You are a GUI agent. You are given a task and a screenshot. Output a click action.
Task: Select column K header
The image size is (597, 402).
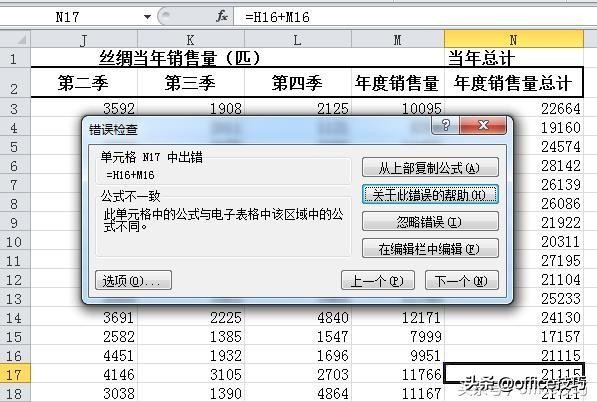tap(191, 40)
